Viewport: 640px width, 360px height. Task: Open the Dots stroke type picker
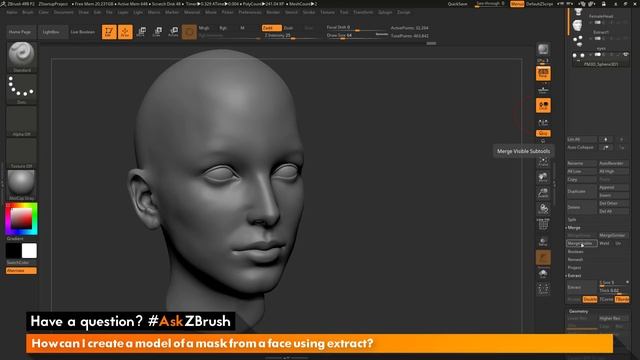(x=22, y=89)
